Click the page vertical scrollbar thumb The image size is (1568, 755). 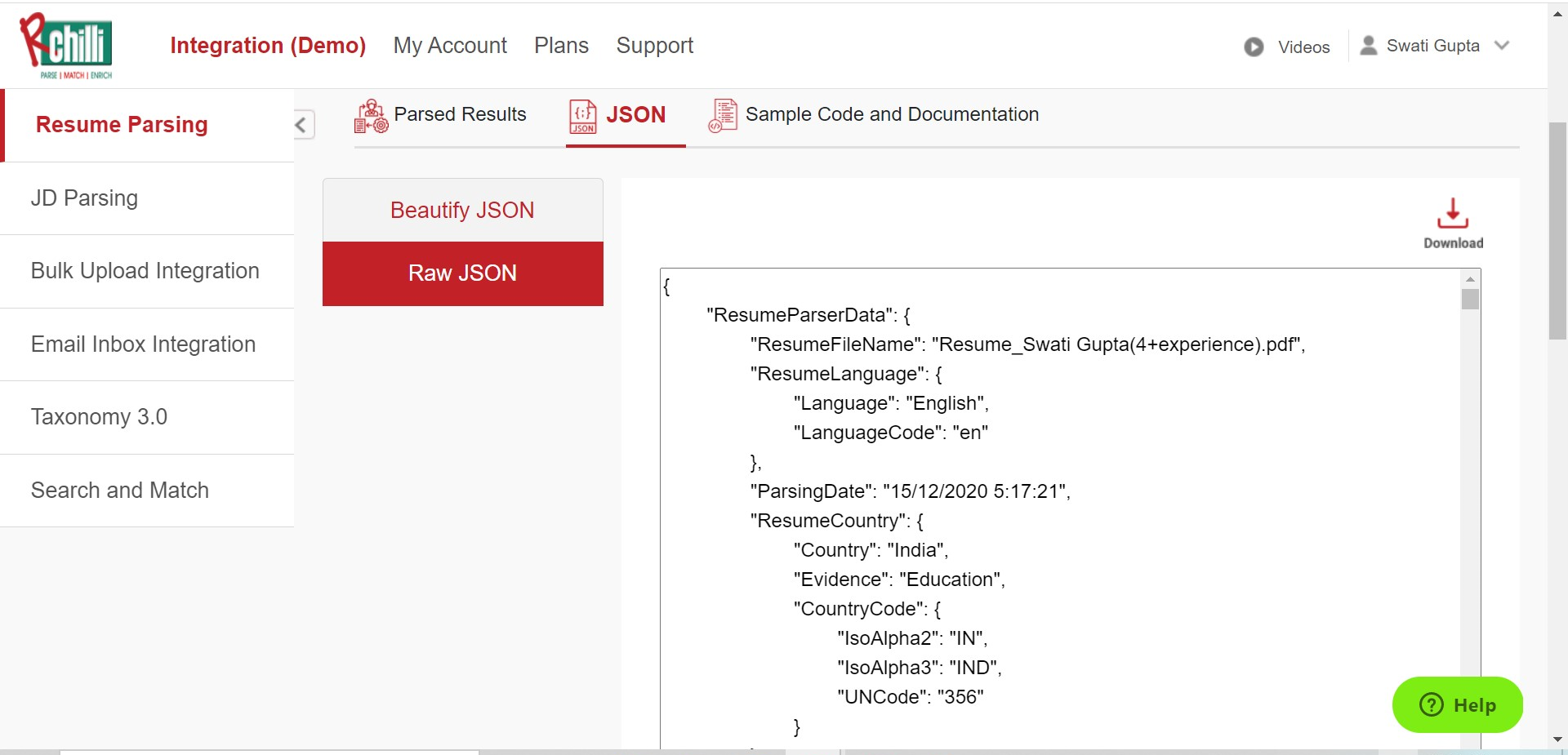(1558, 231)
